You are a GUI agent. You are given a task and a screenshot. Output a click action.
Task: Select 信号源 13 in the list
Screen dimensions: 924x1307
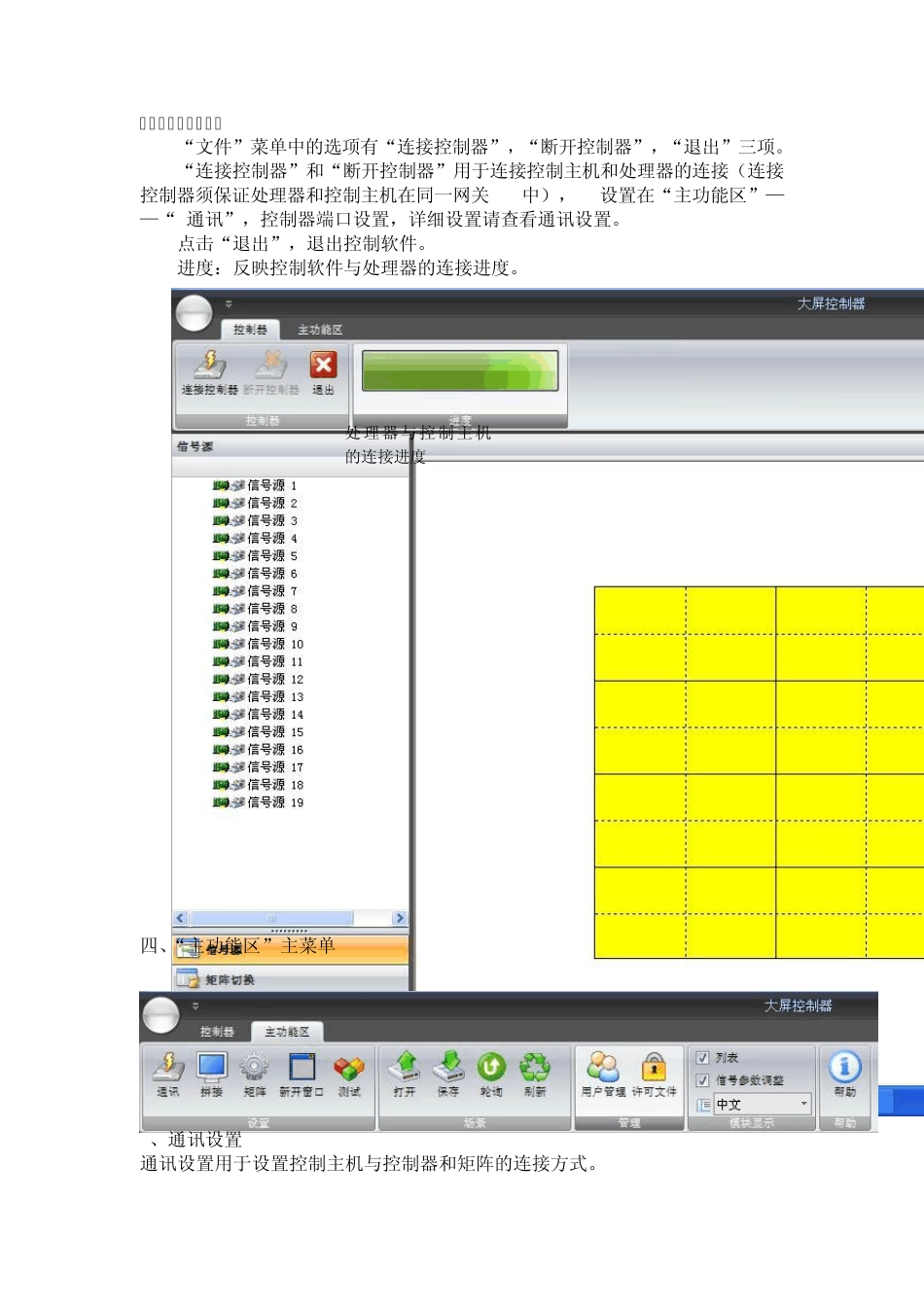(258, 696)
